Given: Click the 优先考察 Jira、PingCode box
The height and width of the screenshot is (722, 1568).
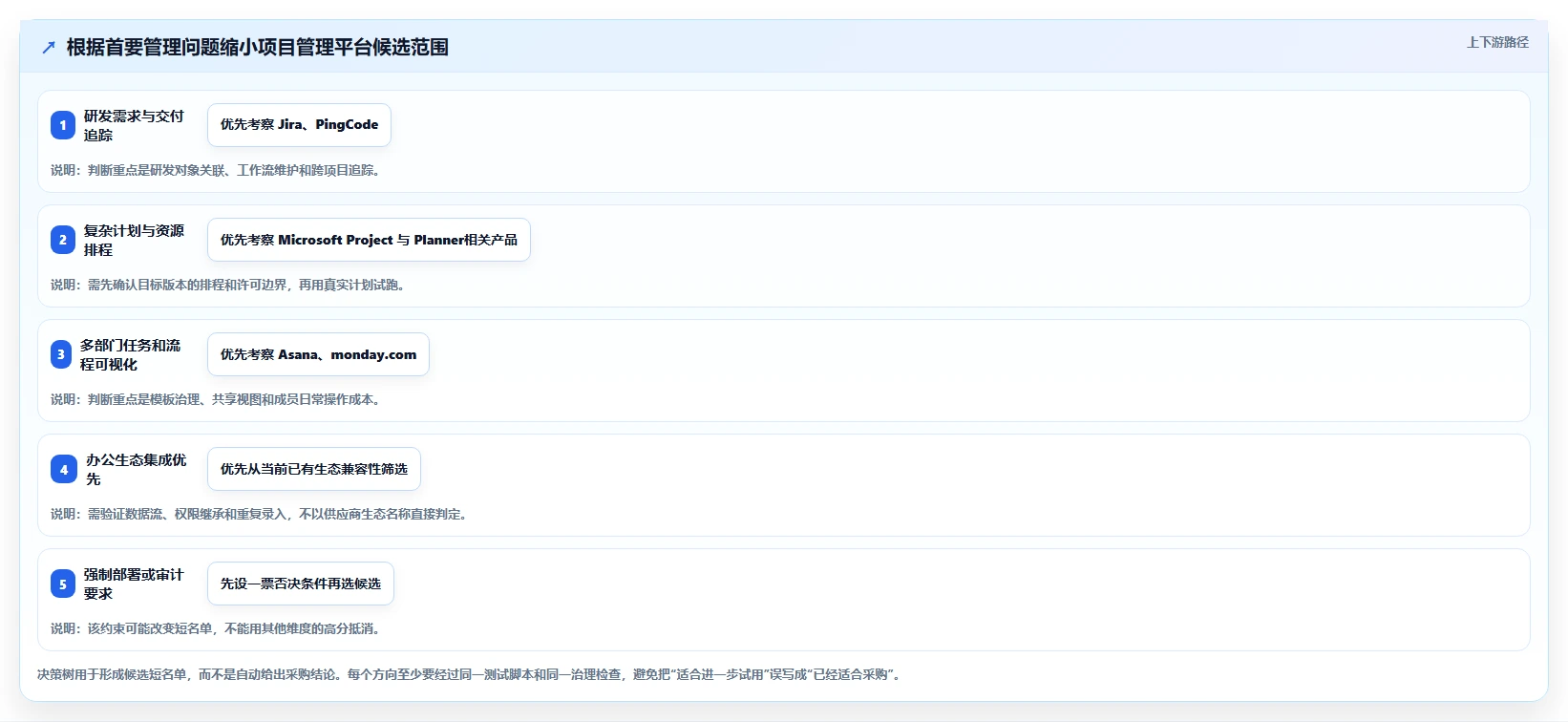Looking at the screenshot, I should pos(299,125).
